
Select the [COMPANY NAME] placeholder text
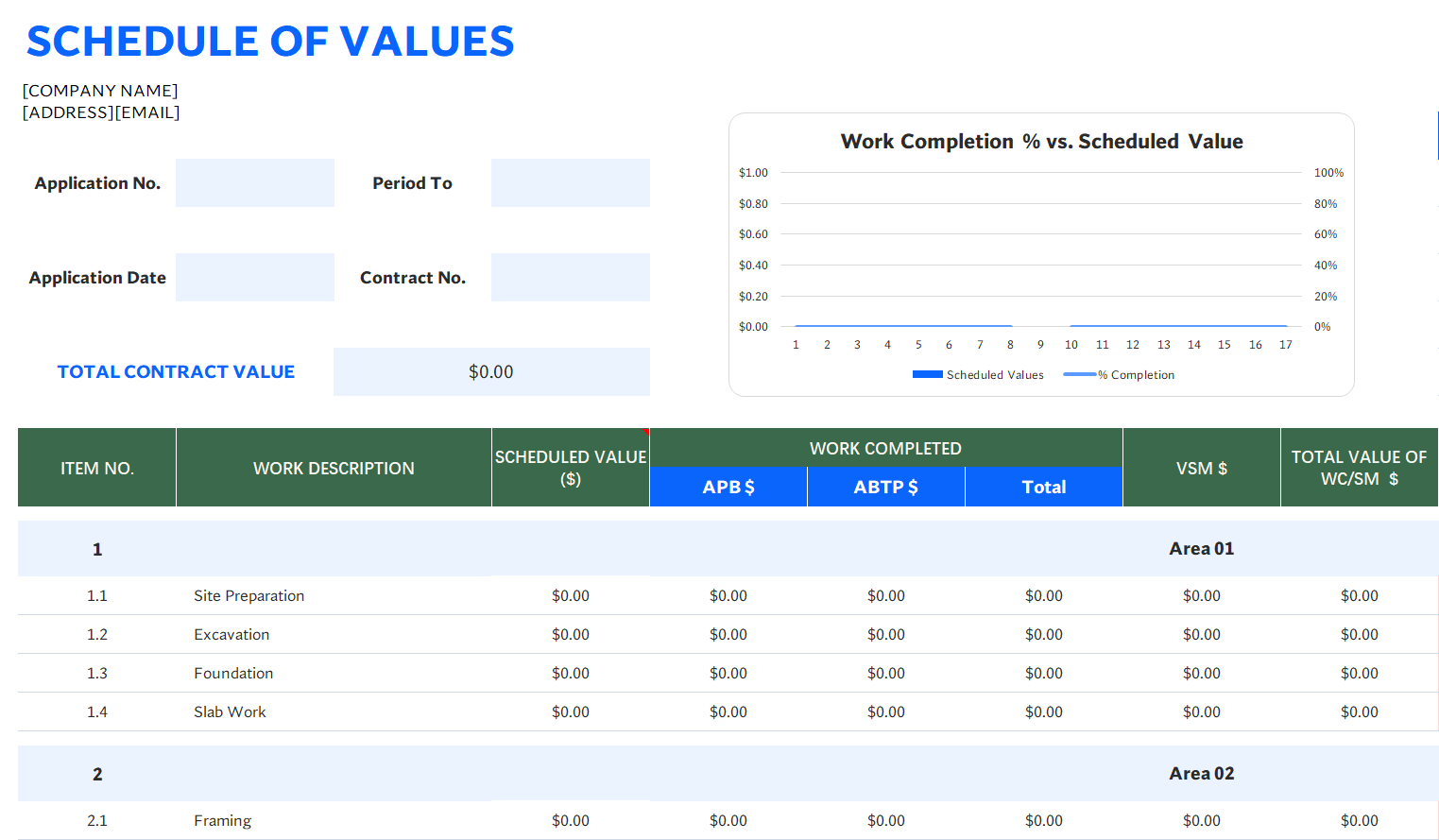[x=100, y=91]
